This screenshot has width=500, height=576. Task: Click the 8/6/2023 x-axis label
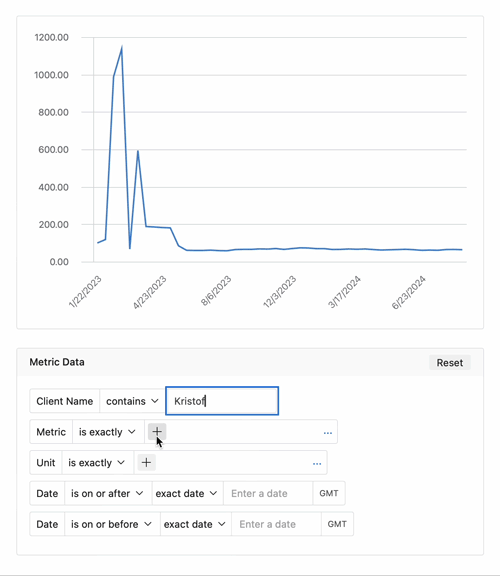[x=216, y=291]
